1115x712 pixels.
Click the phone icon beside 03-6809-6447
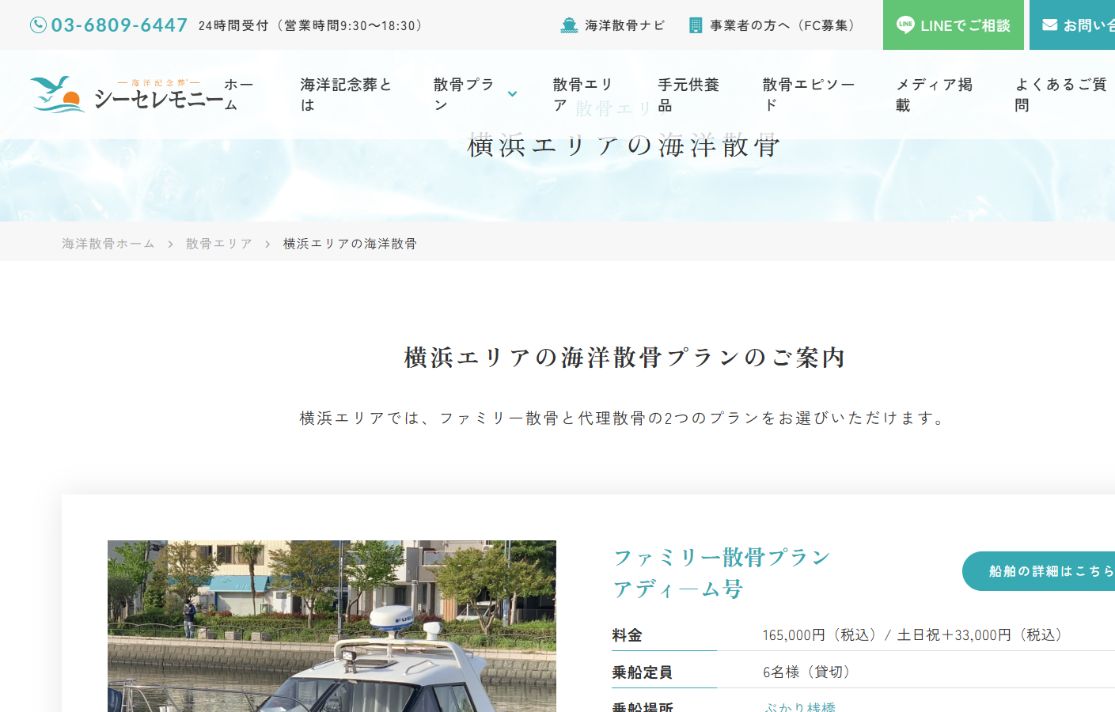[38, 26]
